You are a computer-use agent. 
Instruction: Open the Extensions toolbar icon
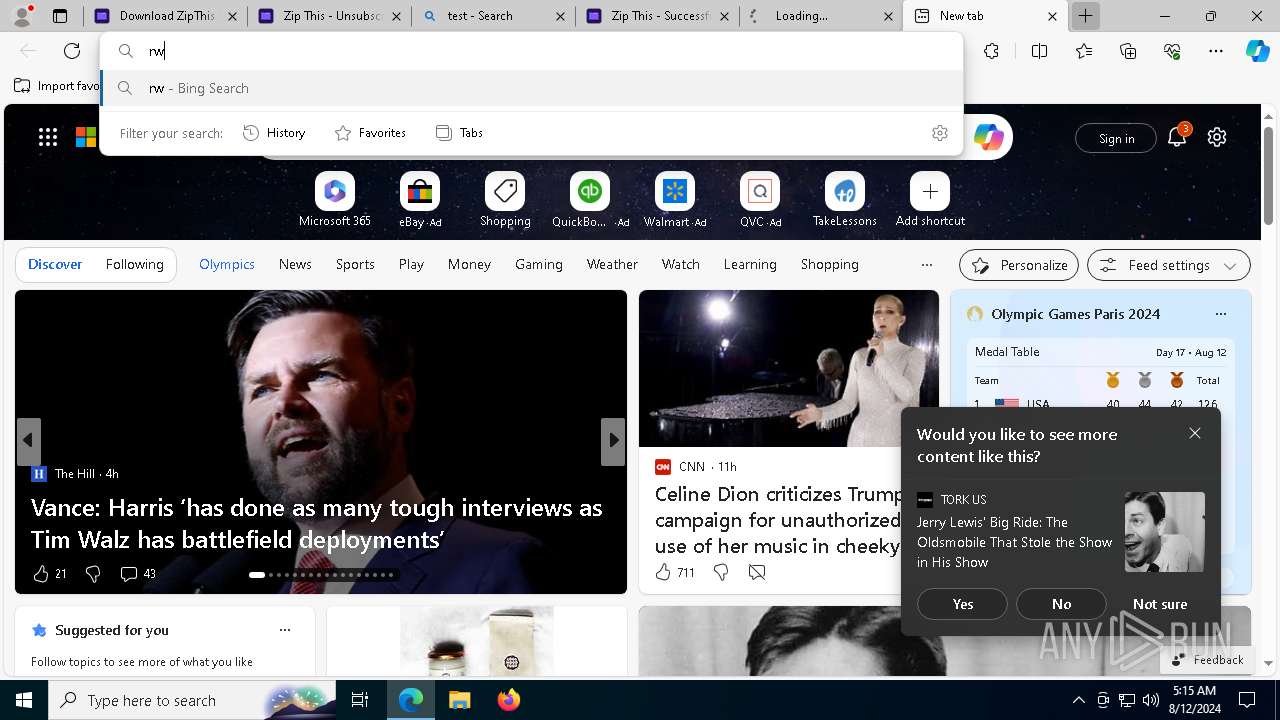pos(991,51)
